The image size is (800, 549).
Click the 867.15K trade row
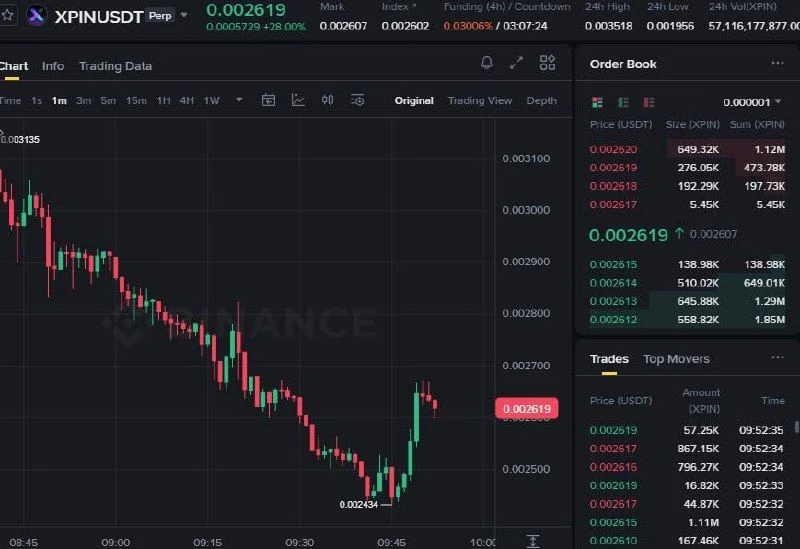[x=687, y=448]
